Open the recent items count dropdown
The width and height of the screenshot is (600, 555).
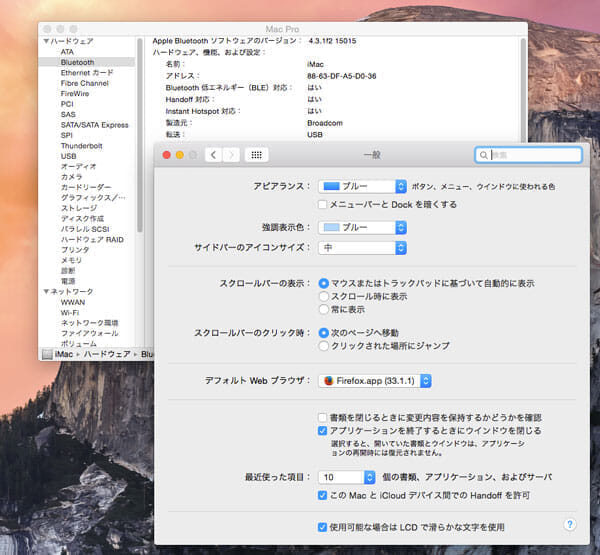[347, 477]
